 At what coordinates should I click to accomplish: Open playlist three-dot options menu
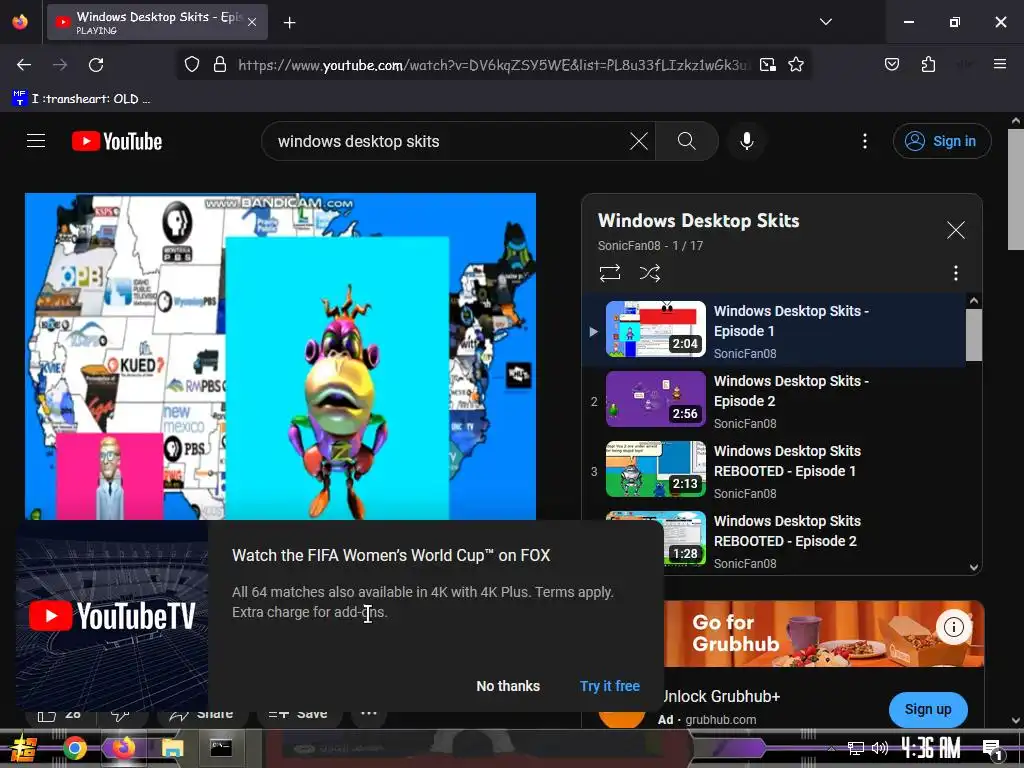(x=955, y=272)
